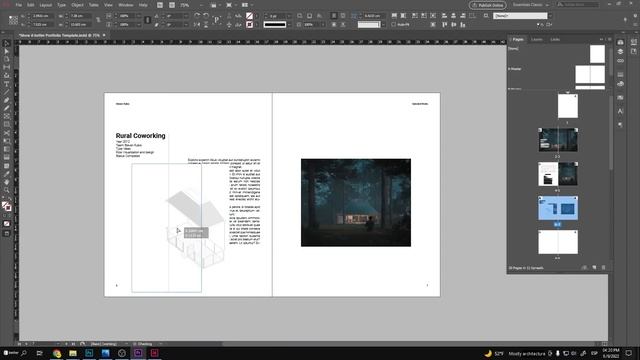Image resolution: width=640 pixels, height=360 pixels.
Task: Click the Edit page size button
Action: pos(584,268)
